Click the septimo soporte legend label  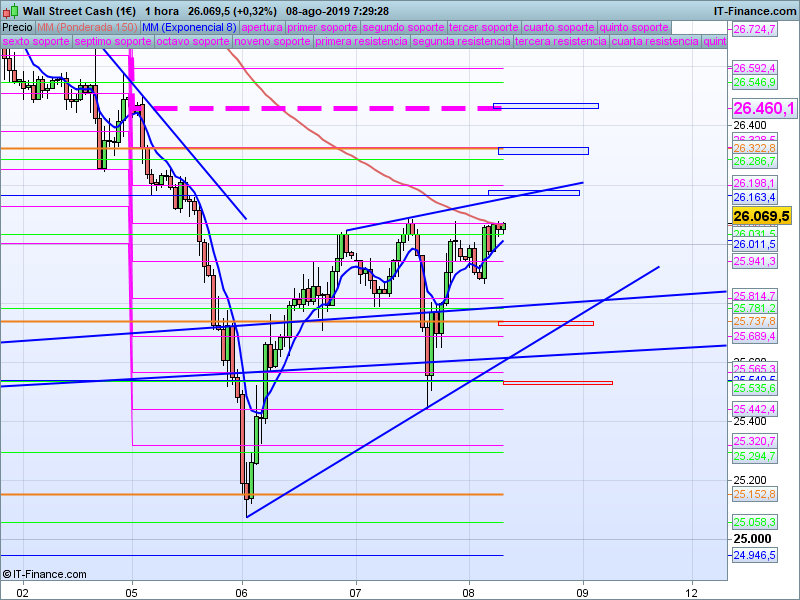113,41
